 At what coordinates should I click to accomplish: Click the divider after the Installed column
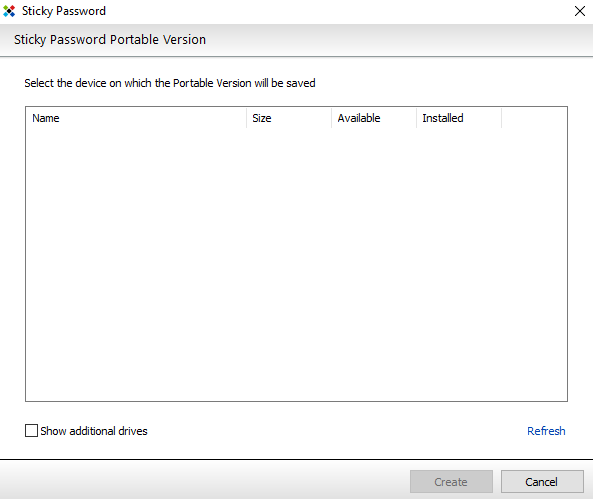[x=502, y=118]
